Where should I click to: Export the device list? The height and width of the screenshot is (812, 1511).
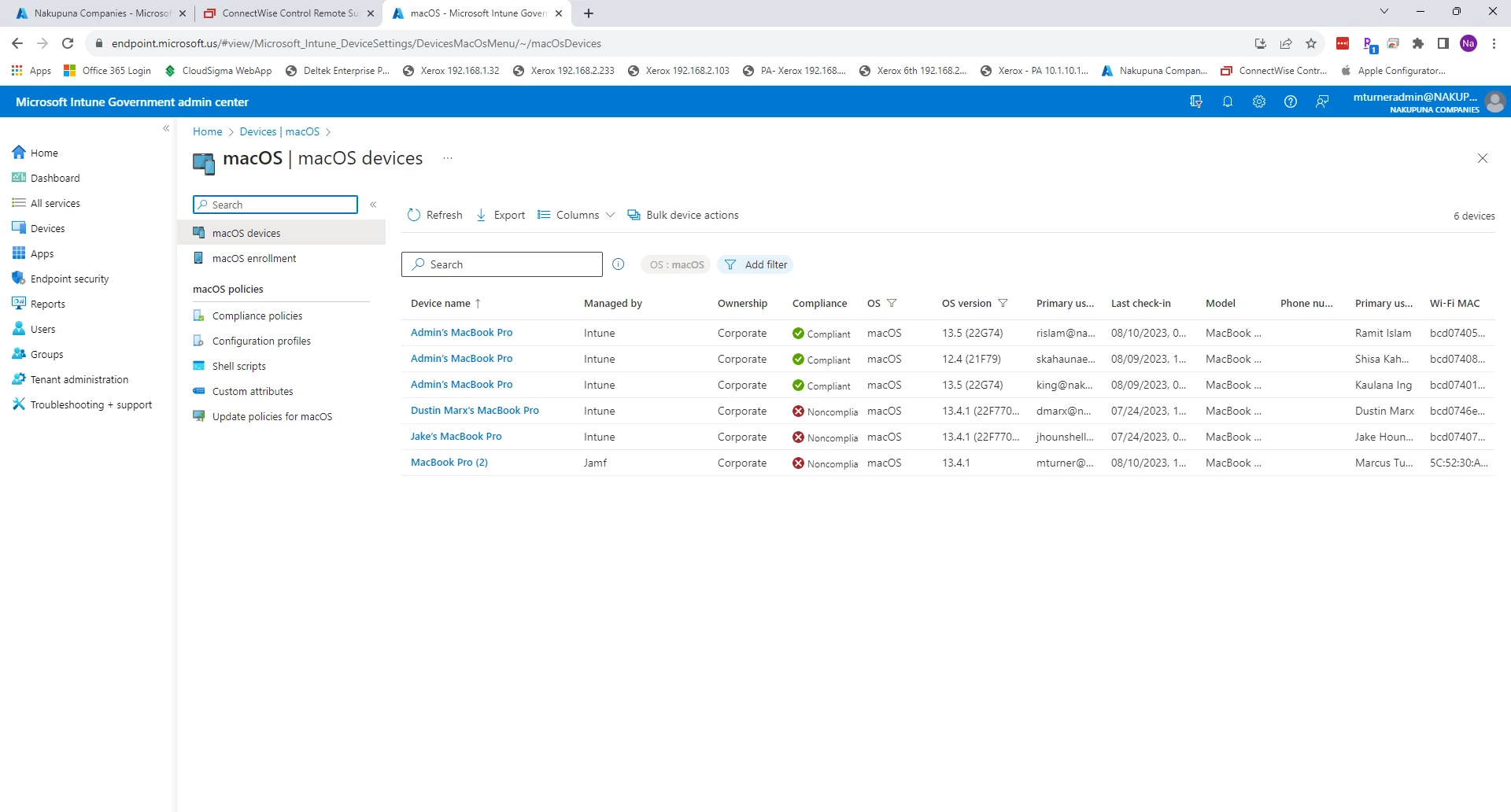(501, 215)
